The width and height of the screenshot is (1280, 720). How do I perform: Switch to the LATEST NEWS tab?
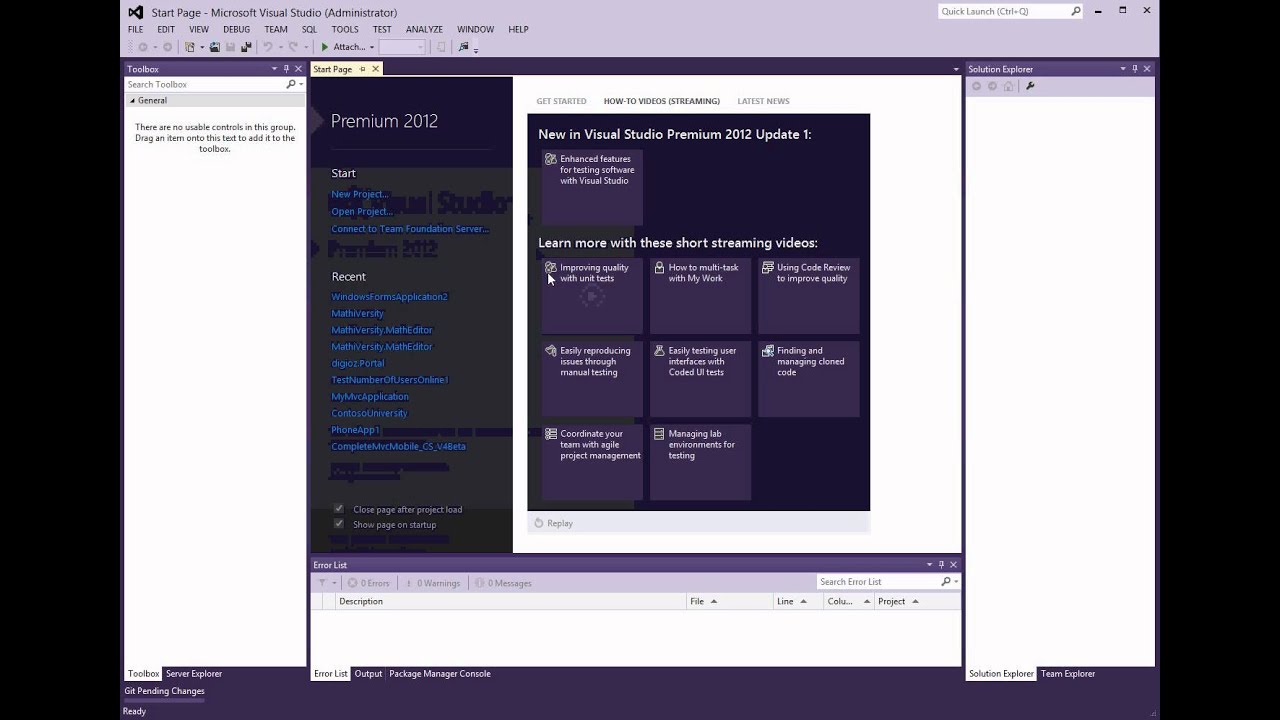pyautogui.click(x=763, y=101)
